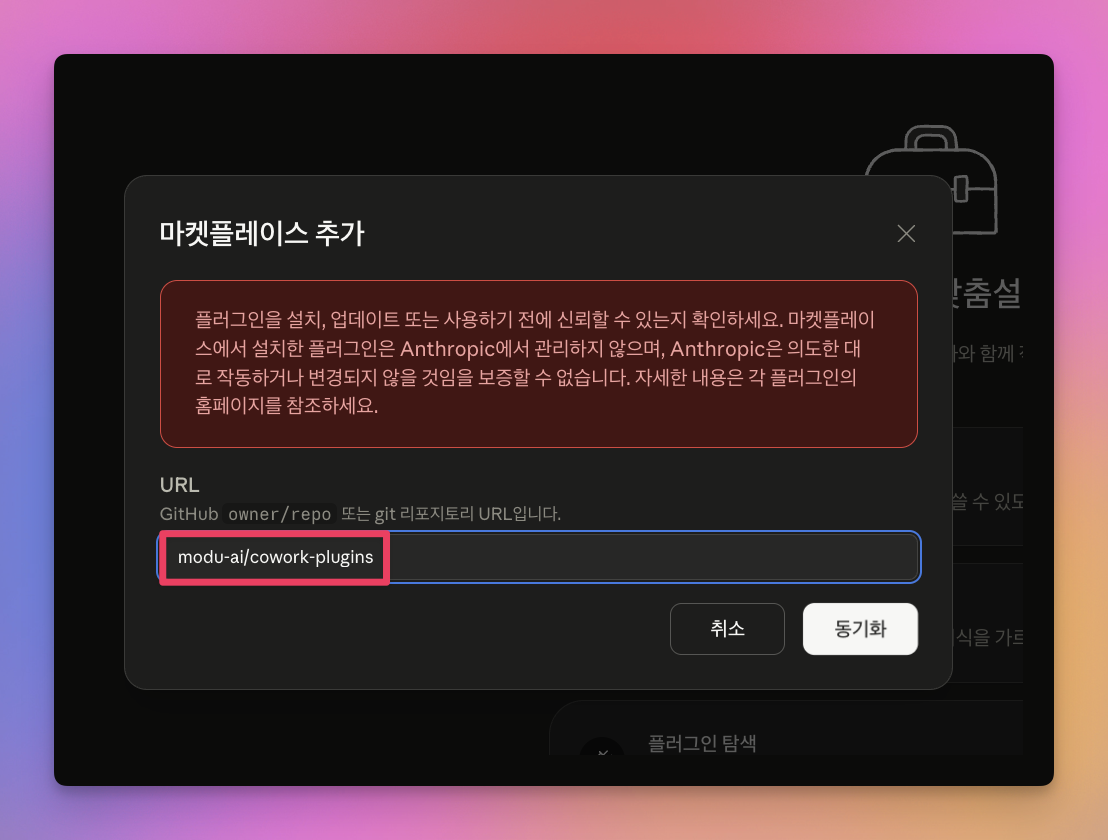This screenshot has height=840, width=1108.
Task: Open the 플러그인 탐색 entry below the dialog
Action: (700, 744)
